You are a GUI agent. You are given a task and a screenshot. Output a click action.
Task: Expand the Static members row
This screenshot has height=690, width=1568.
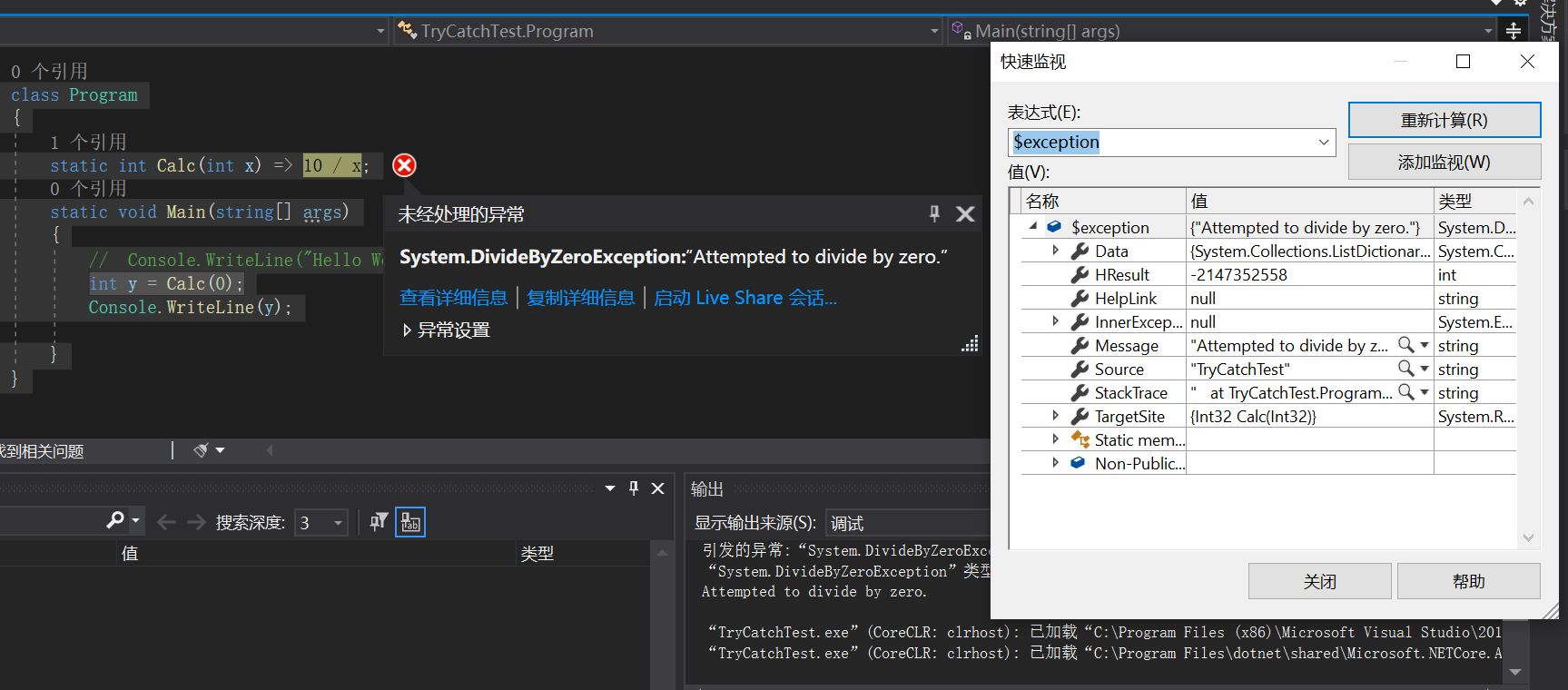1055,439
